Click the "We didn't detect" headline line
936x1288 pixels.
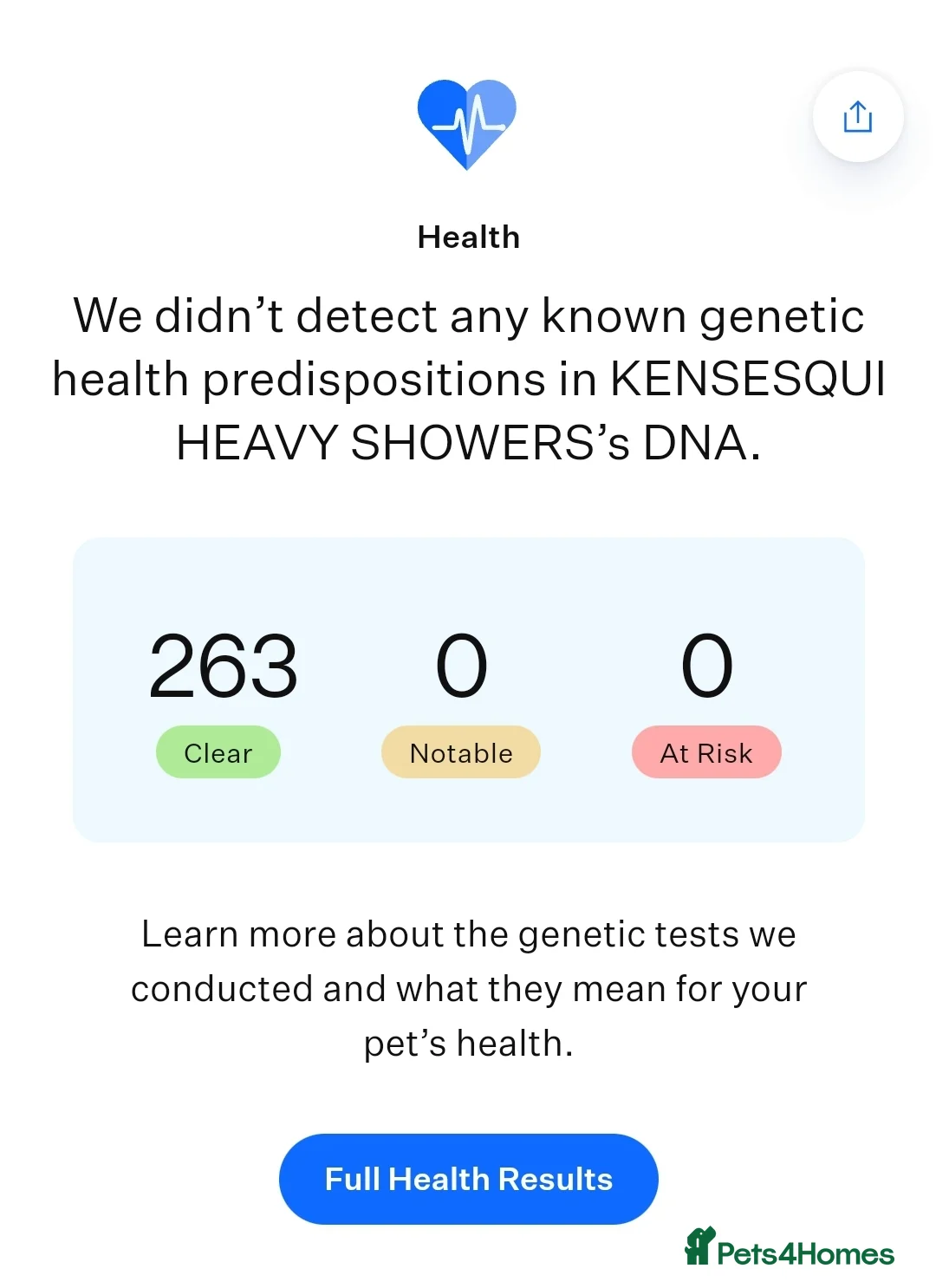468,315
